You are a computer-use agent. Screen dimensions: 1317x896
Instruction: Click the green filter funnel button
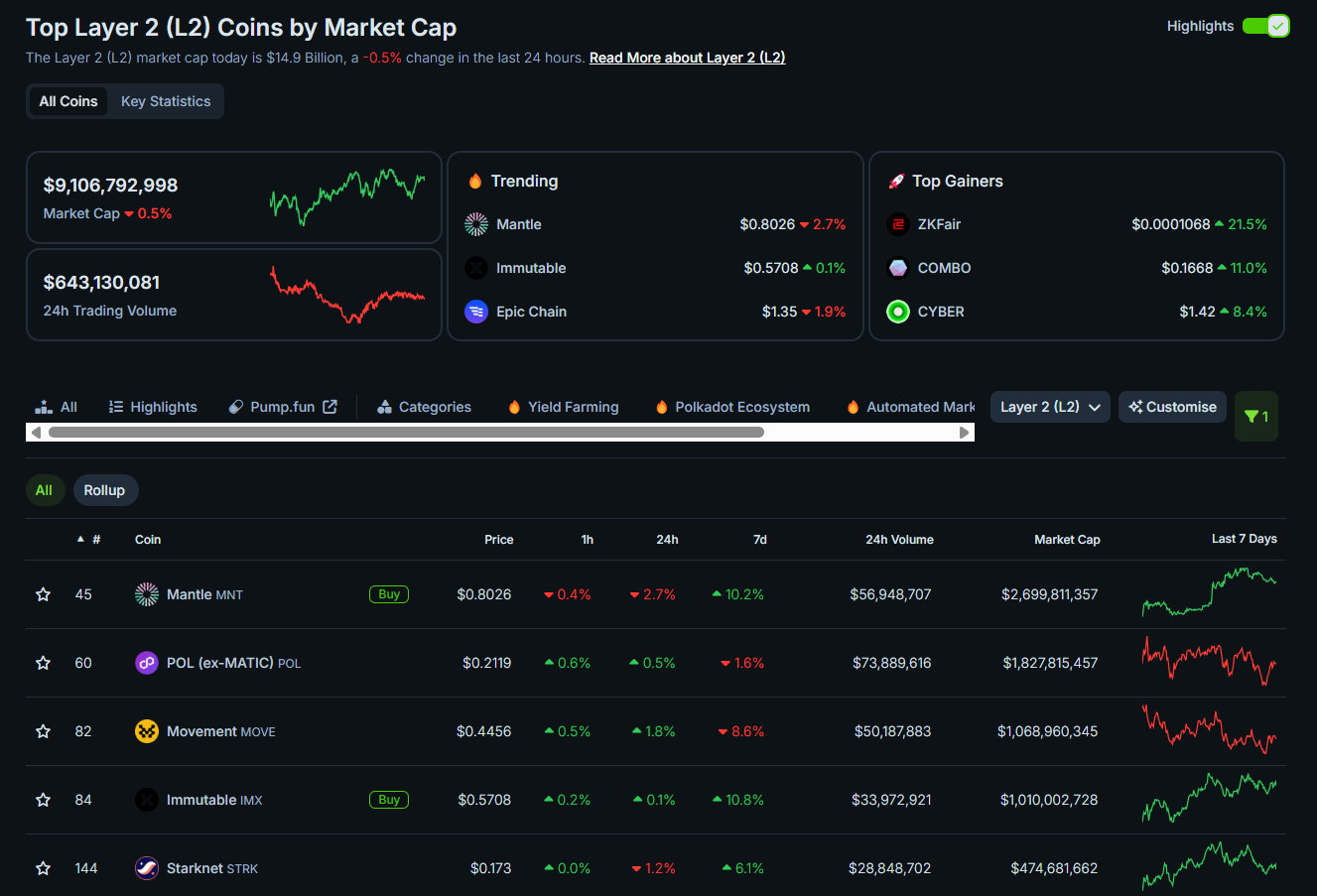(1256, 416)
